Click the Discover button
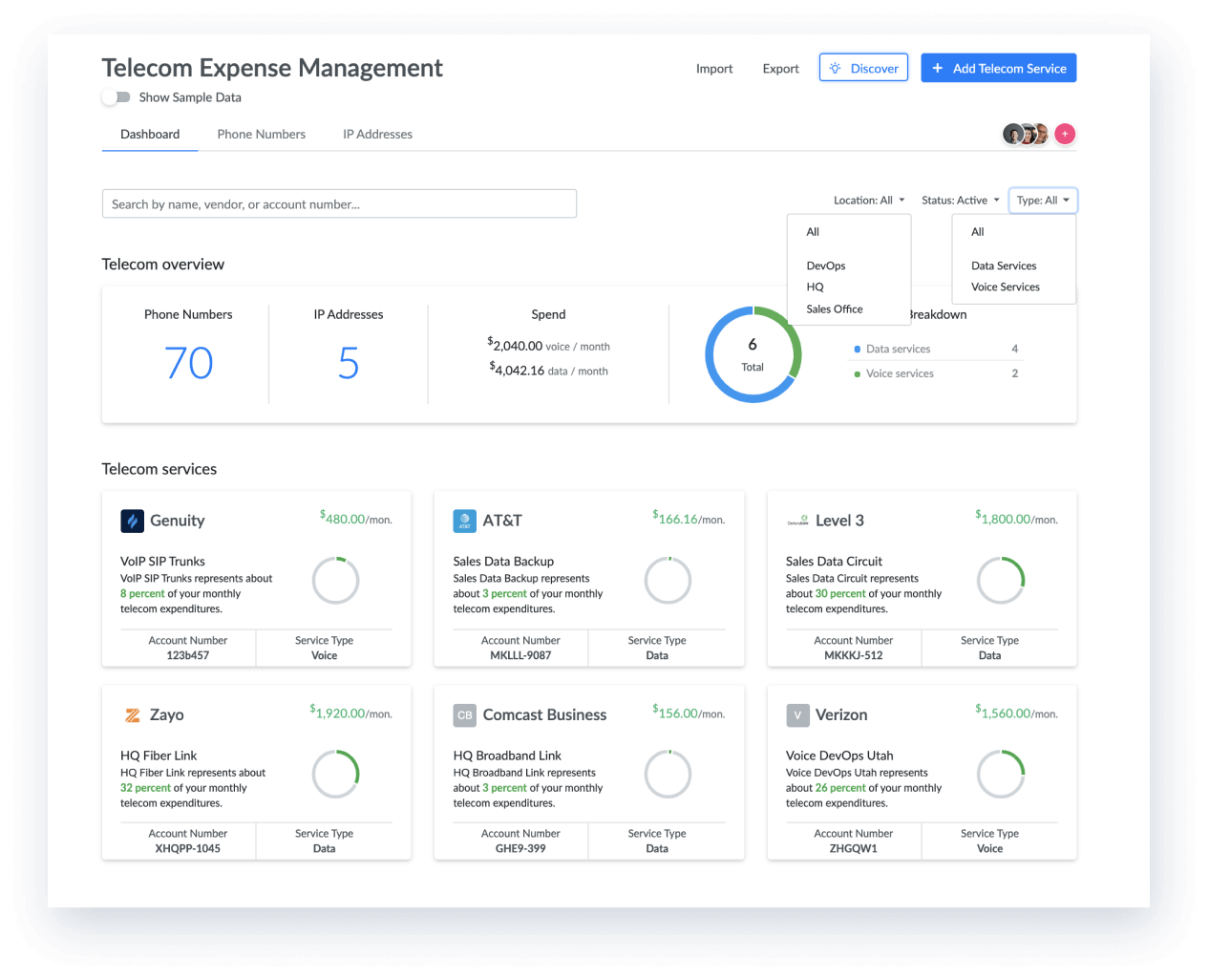The image size is (1209, 980). tap(863, 69)
